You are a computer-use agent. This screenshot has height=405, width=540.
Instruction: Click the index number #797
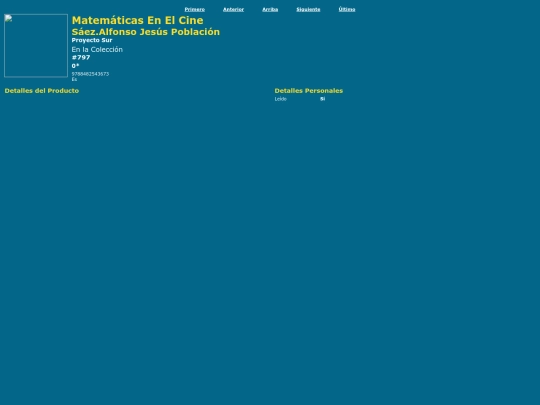81,58
